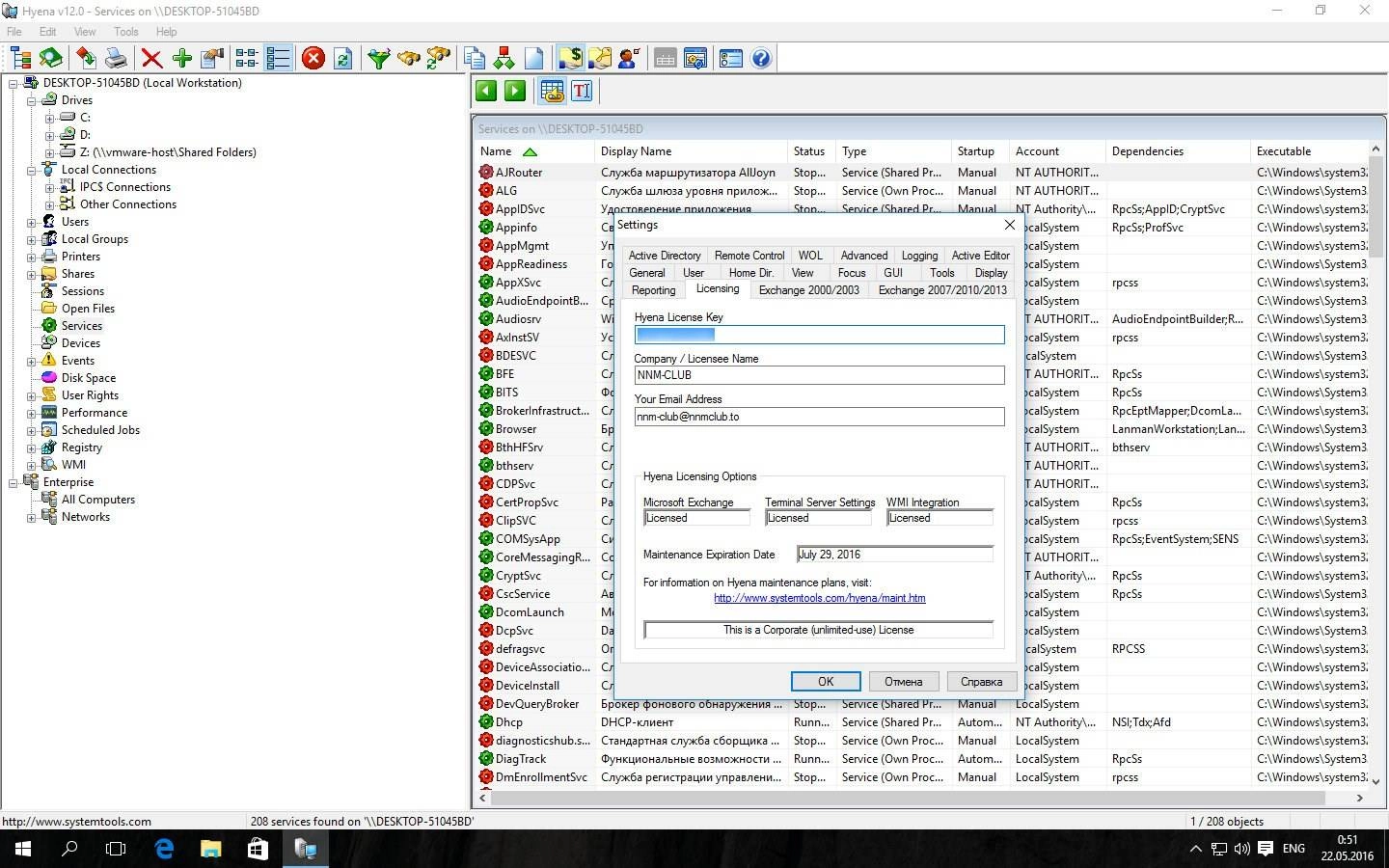The image size is (1389, 868).
Task: Collapse the Drives tree node
Action: point(32,100)
